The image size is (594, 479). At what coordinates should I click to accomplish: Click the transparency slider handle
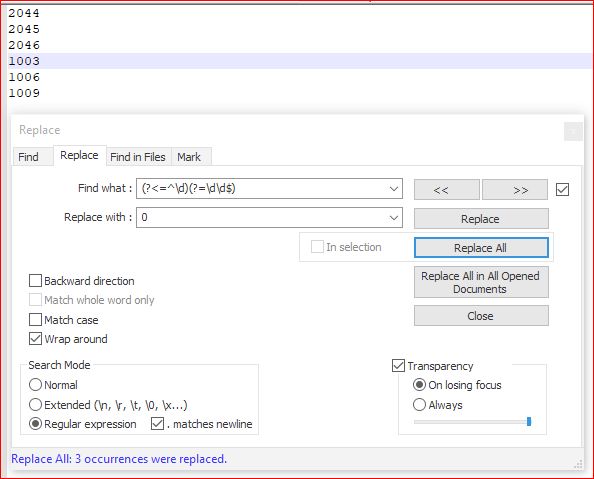[529, 421]
